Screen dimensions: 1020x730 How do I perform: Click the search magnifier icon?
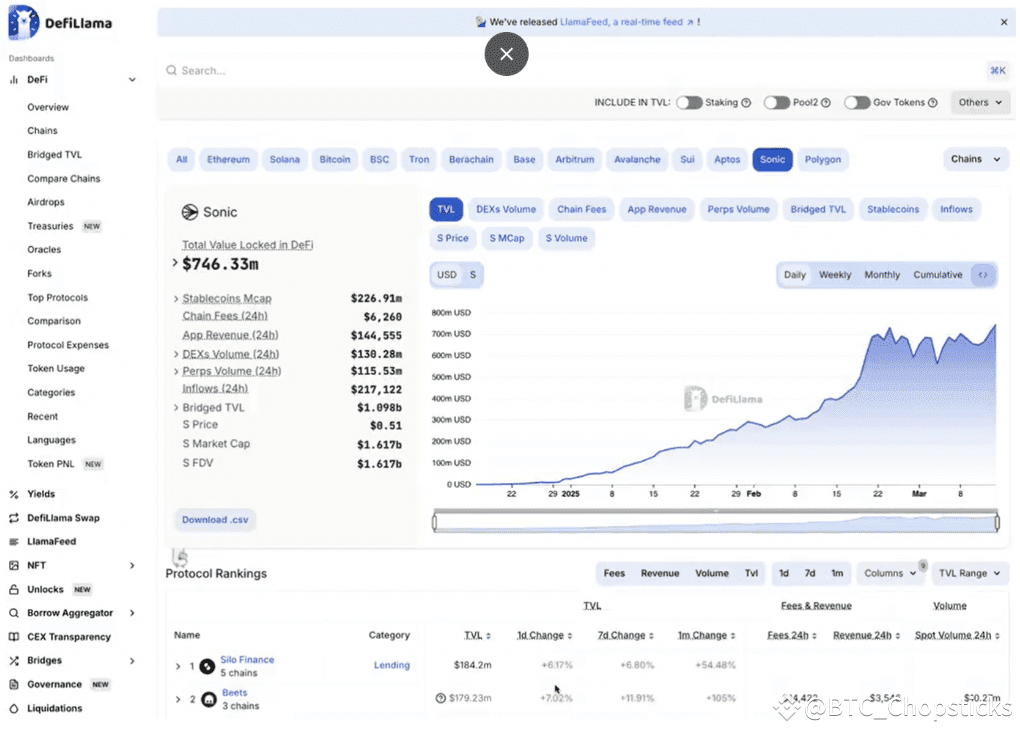171,70
